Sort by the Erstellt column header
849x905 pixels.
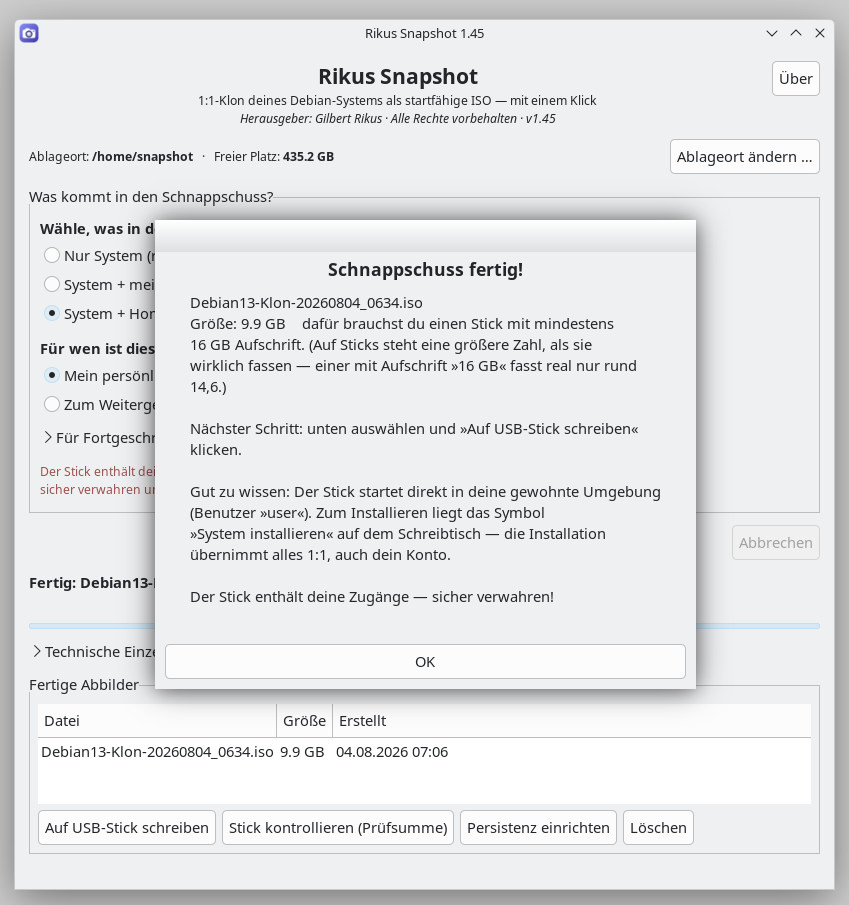(x=571, y=720)
